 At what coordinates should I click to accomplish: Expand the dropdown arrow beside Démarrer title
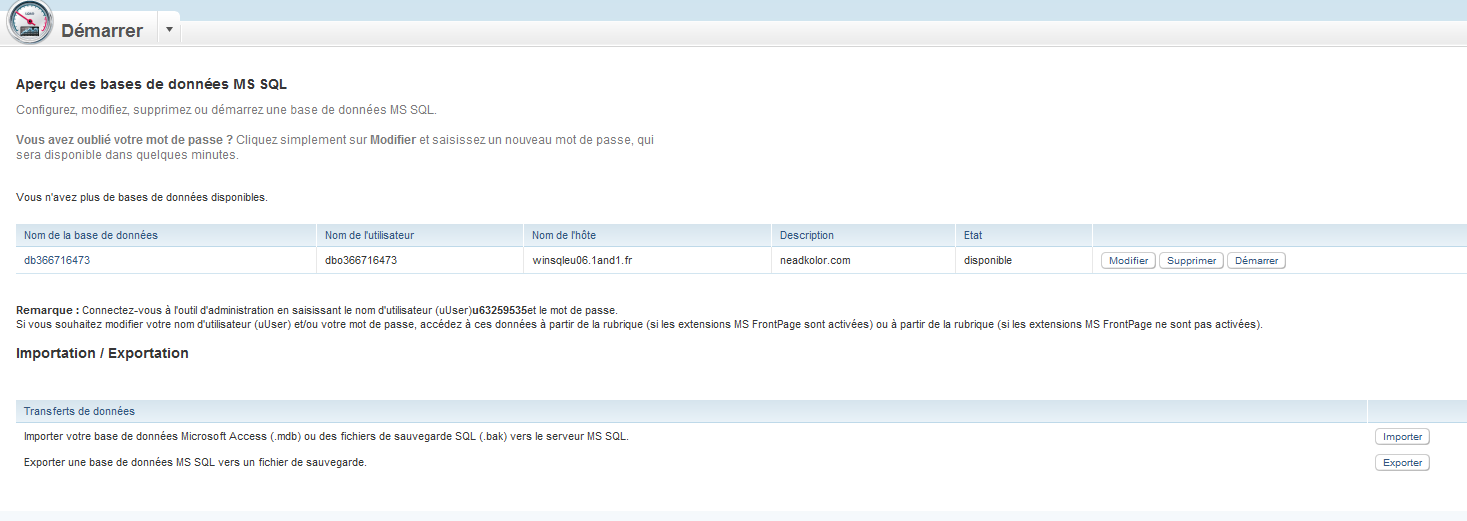[169, 29]
